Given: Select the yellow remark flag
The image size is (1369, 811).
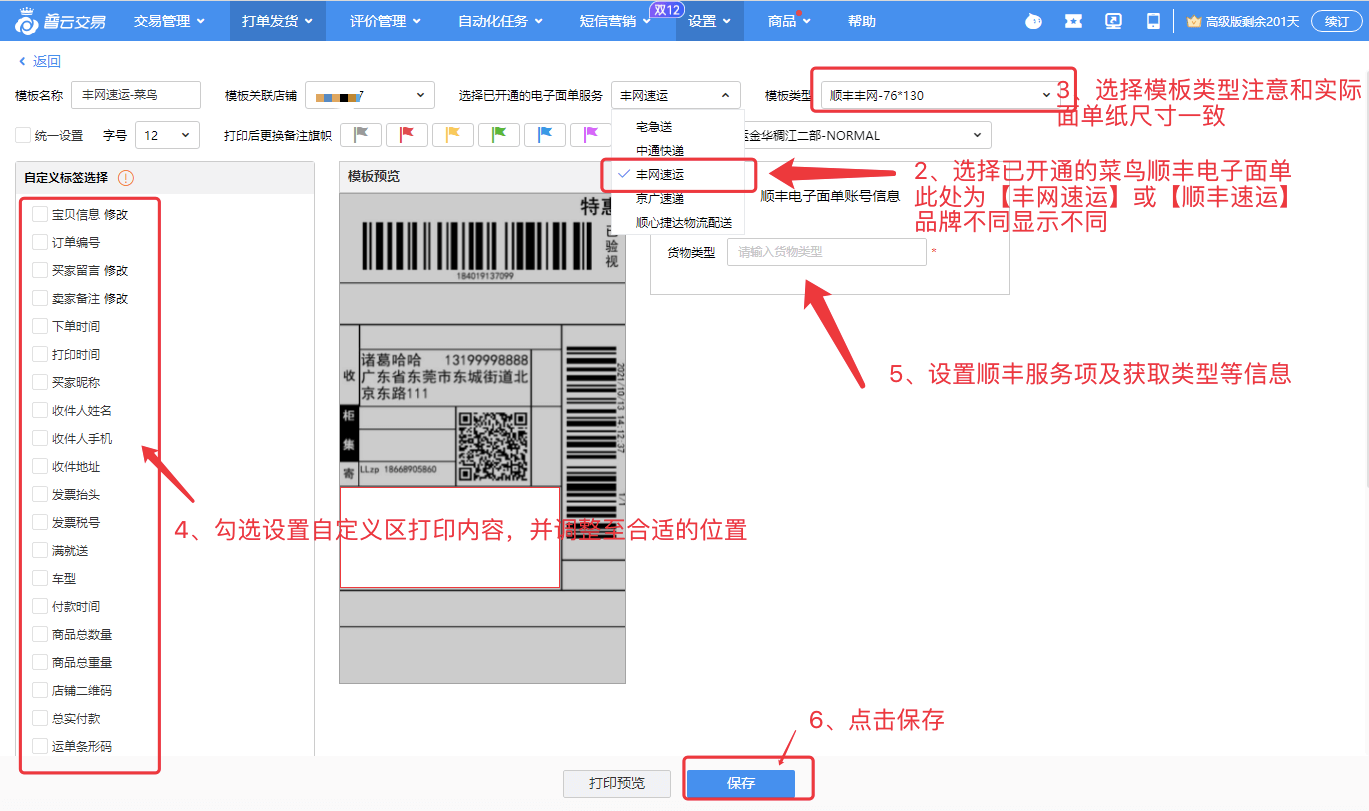Looking at the screenshot, I should (453, 135).
